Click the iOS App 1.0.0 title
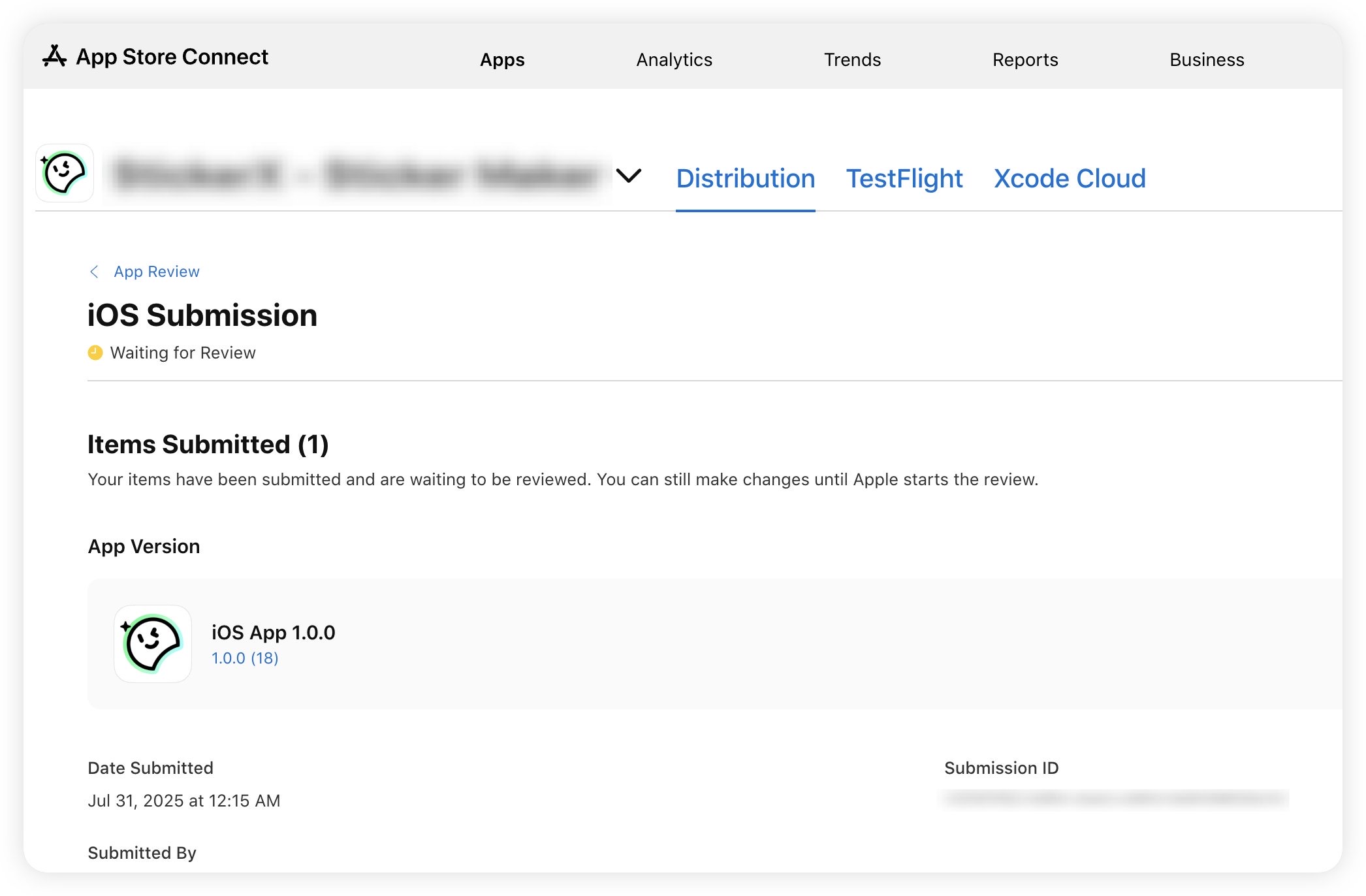1366x896 pixels. (x=273, y=632)
